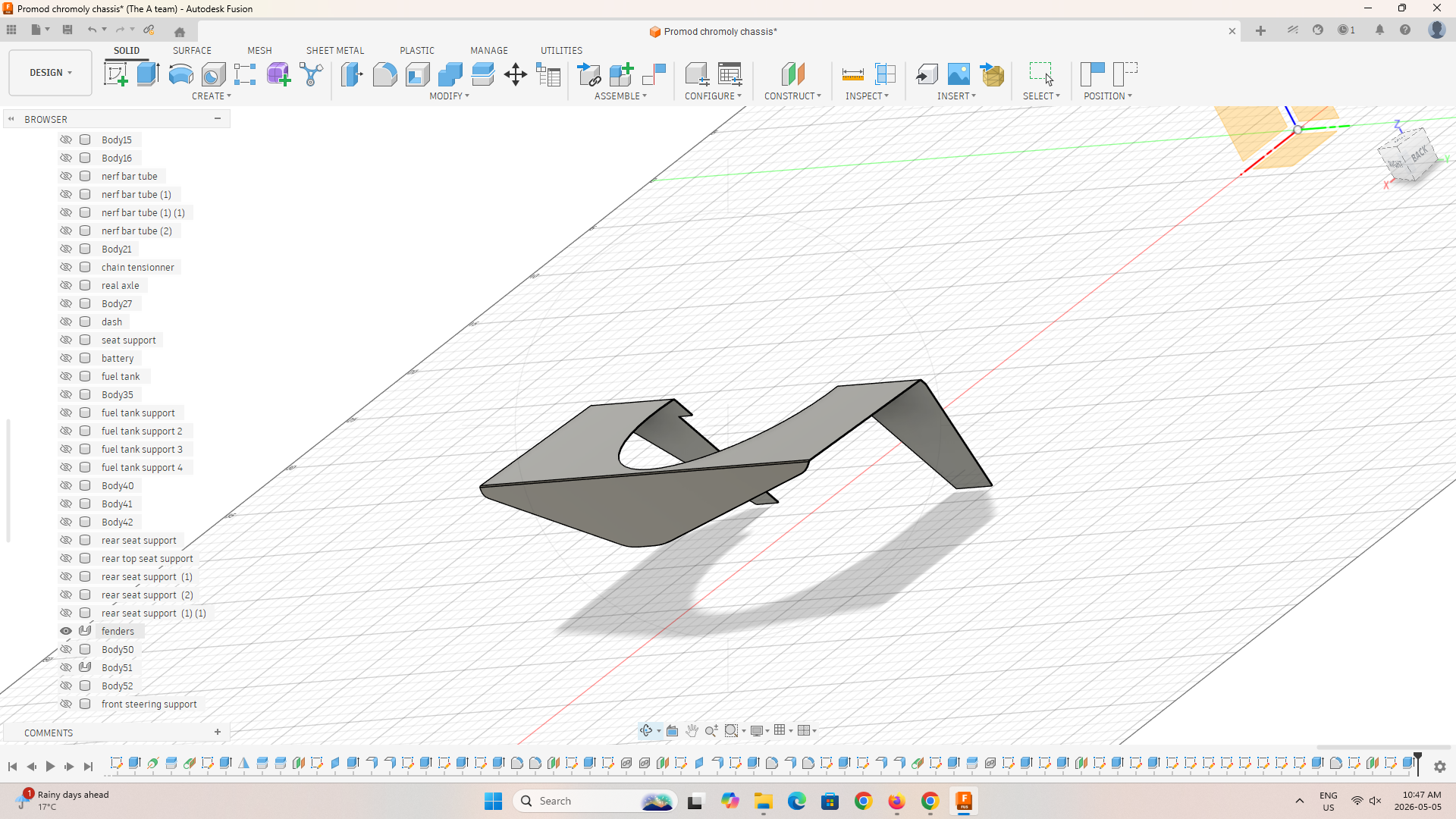The image size is (1456, 819).
Task: Select the Midplane construct tool
Action: pyautogui.click(x=792, y=74)
